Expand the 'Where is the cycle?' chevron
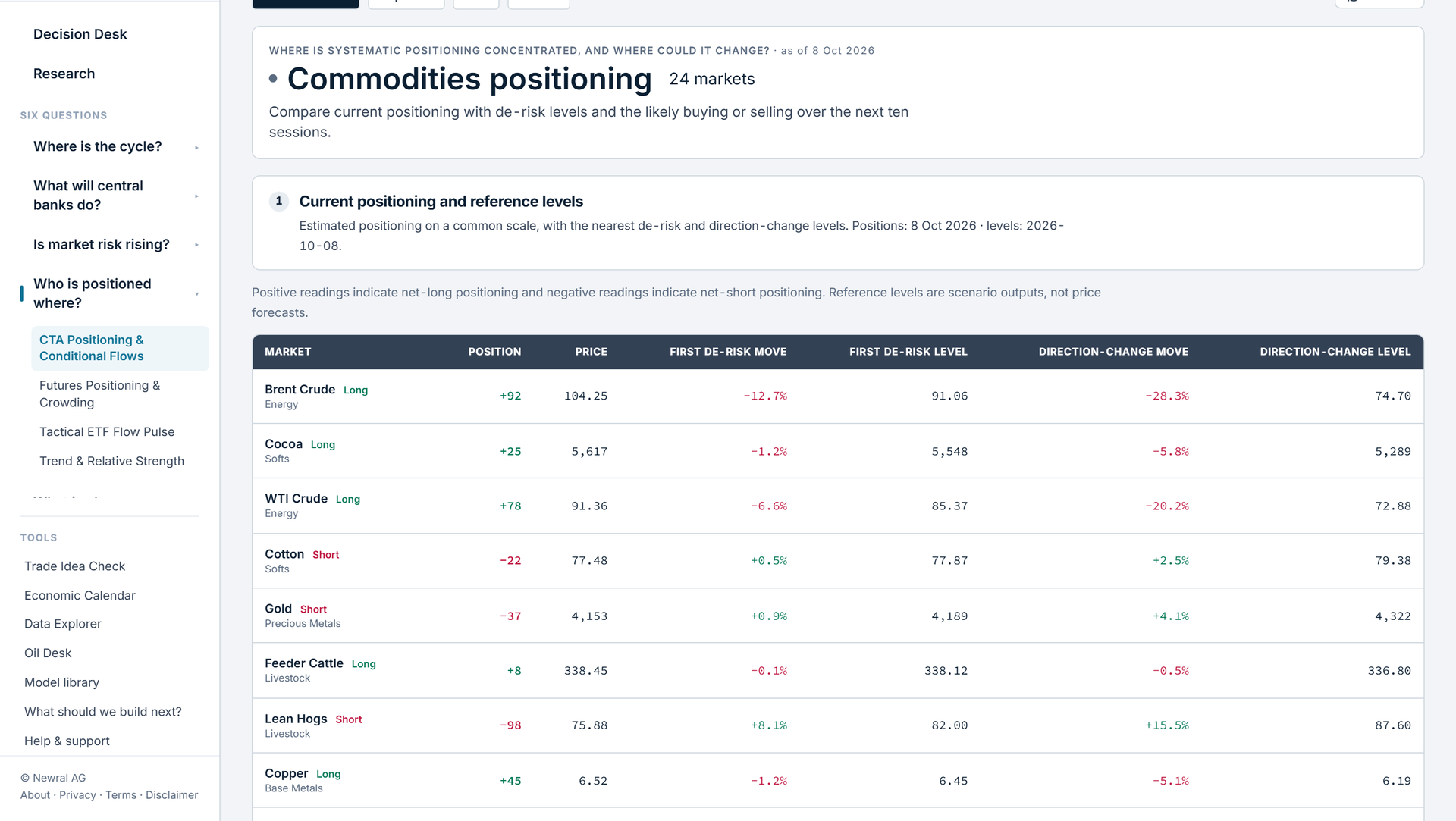The width and height of the screenshot is (1456, 821). (x=196, y=148)
